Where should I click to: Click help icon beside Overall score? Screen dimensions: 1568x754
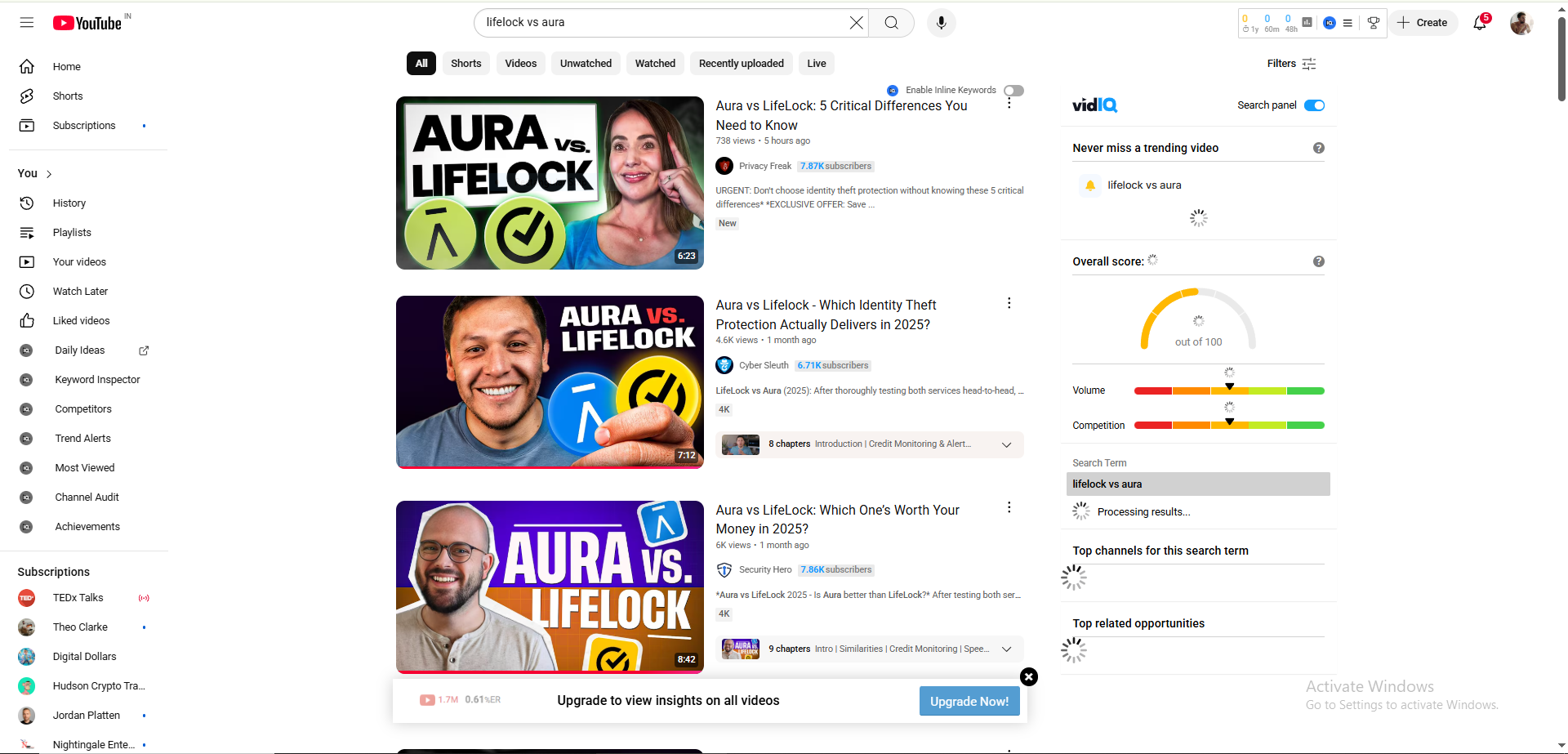1318,261
